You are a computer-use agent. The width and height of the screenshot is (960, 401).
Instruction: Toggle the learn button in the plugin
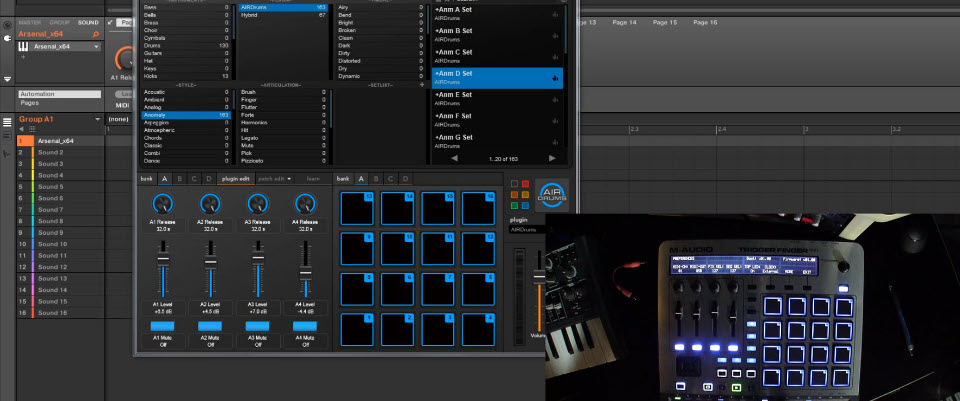click(x=313, y=179)
